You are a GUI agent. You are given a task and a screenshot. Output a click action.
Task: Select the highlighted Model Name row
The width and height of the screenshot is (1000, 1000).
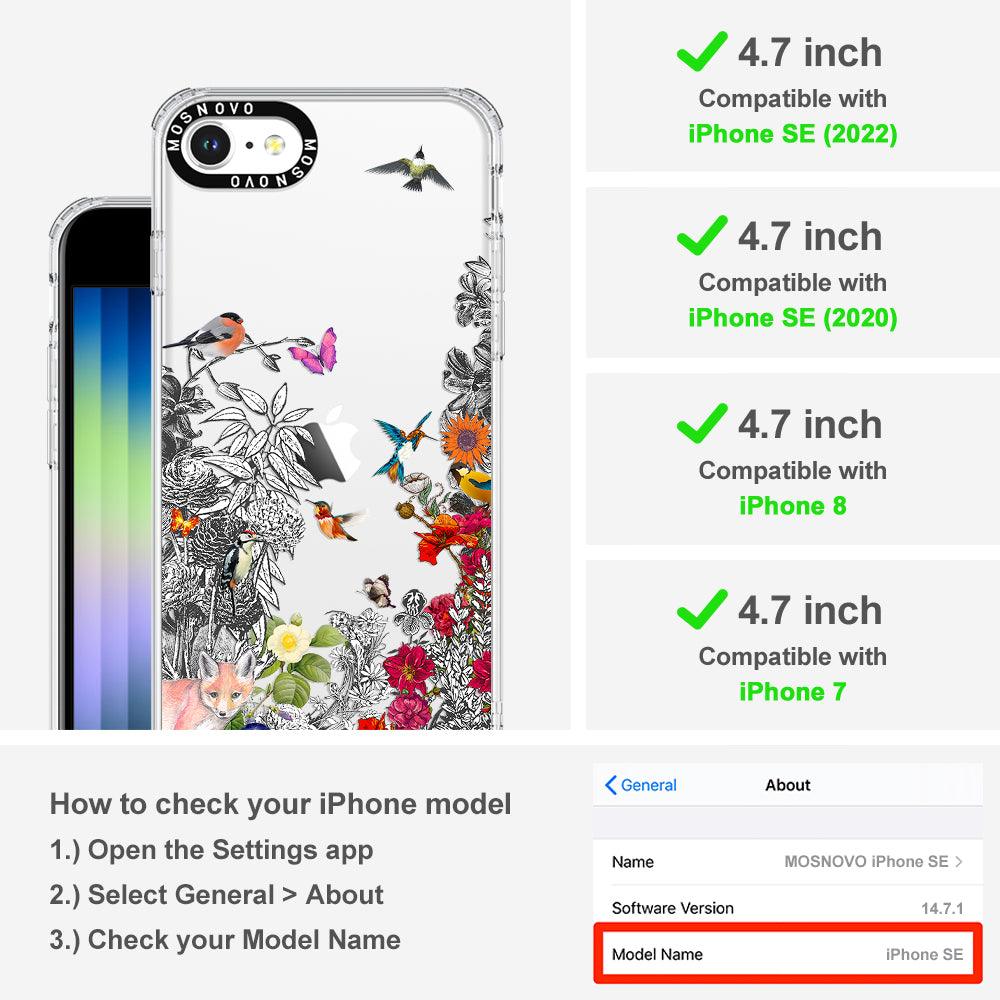(788, 954)
